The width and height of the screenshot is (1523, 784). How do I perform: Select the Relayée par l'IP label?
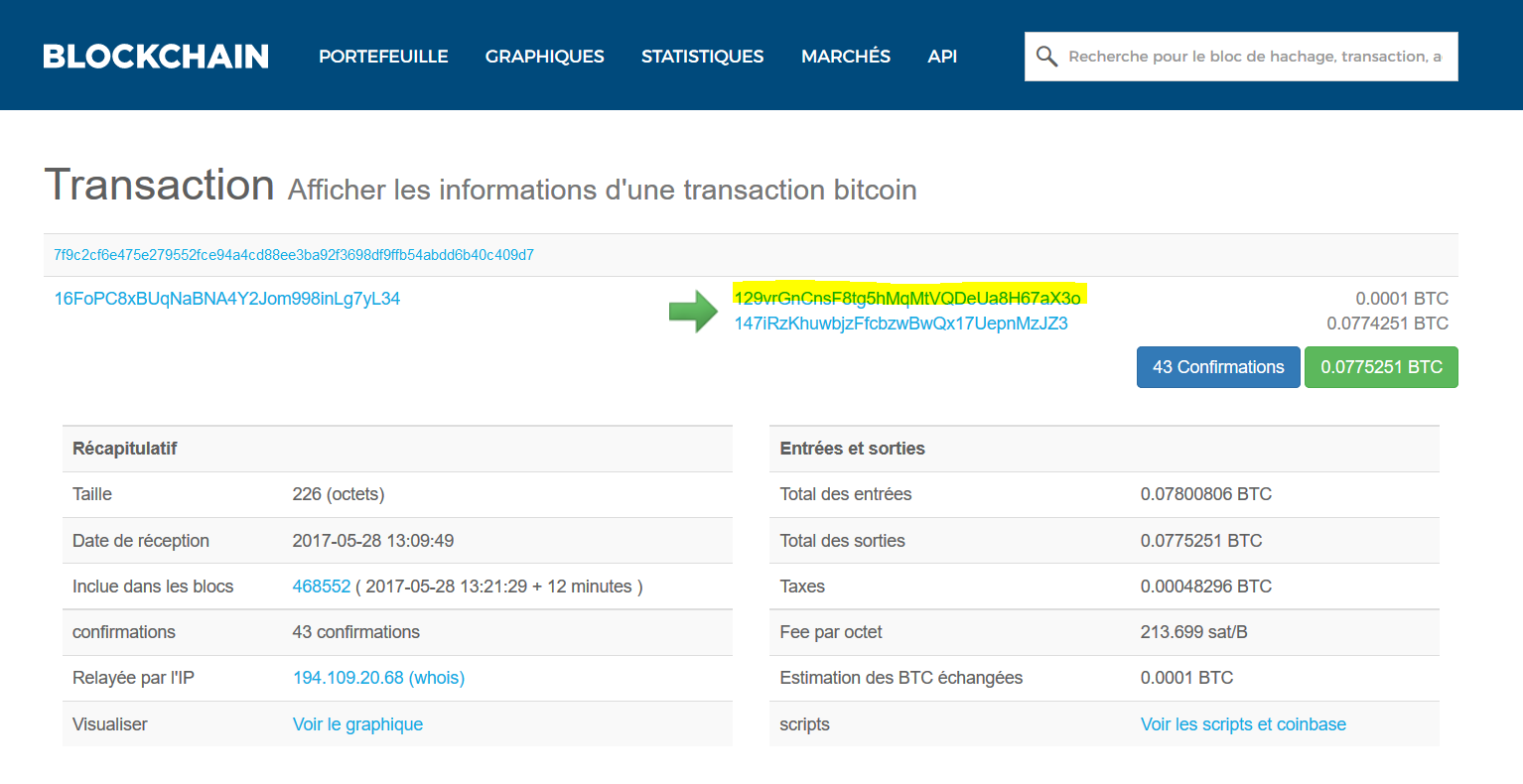[133, 678]
